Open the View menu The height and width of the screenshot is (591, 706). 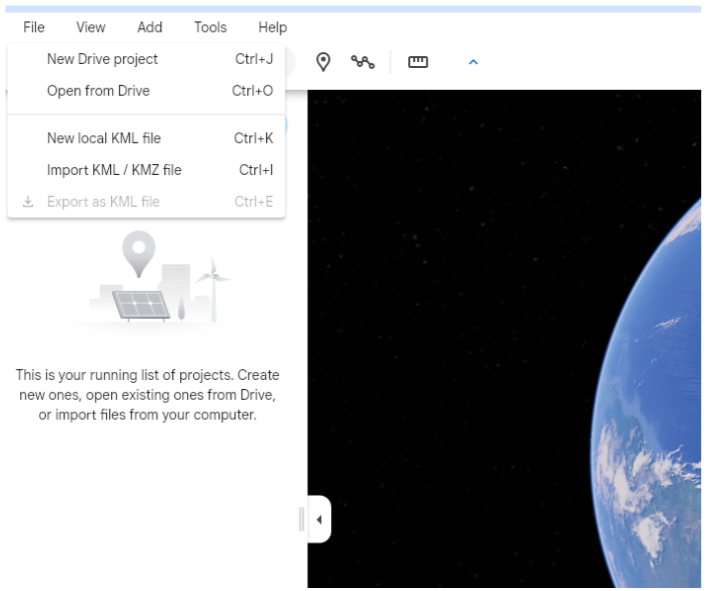(91, 27)
